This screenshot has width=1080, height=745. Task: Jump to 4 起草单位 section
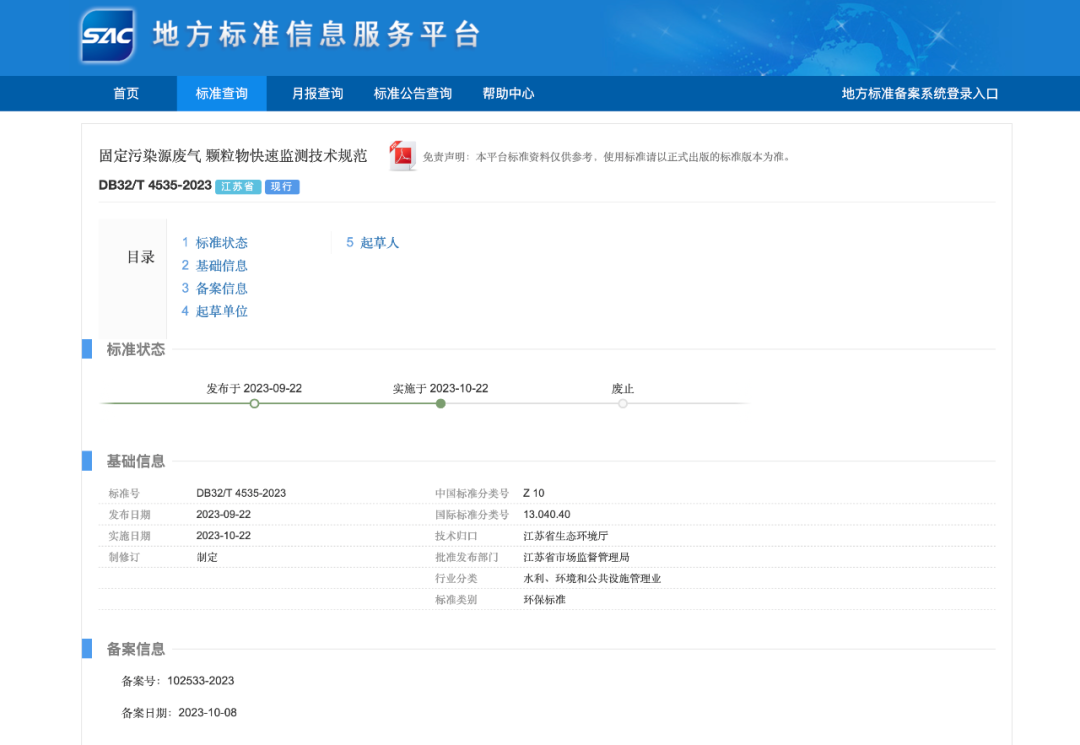(214, 311)
